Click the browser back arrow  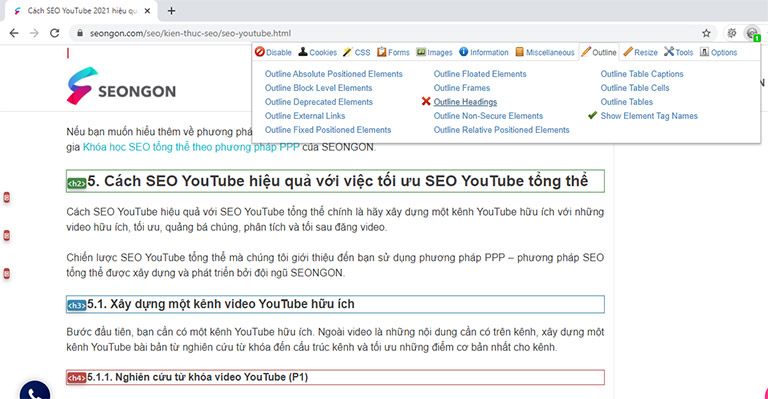coord(14,33)
